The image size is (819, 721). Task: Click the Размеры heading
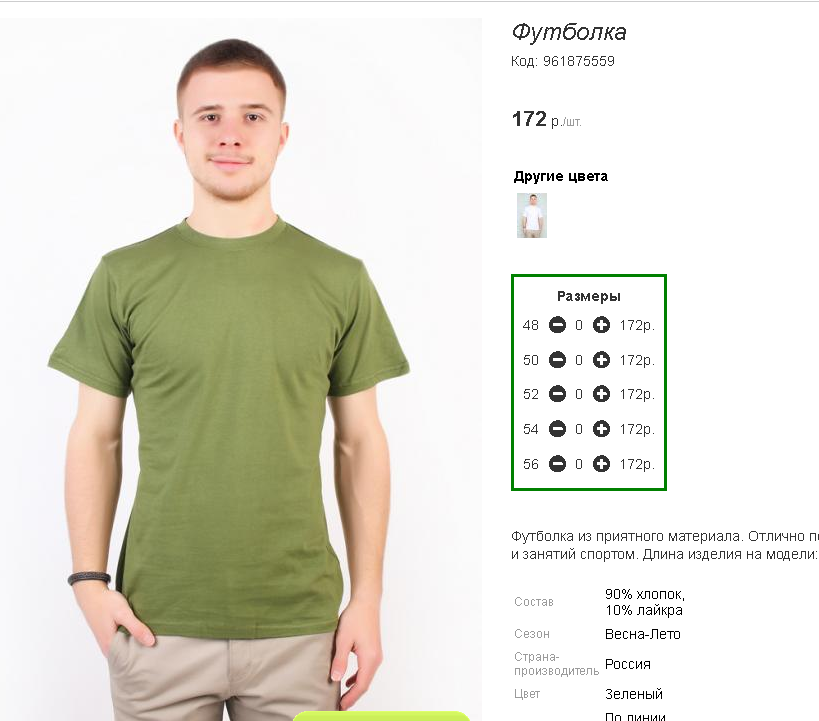[589, 296]
